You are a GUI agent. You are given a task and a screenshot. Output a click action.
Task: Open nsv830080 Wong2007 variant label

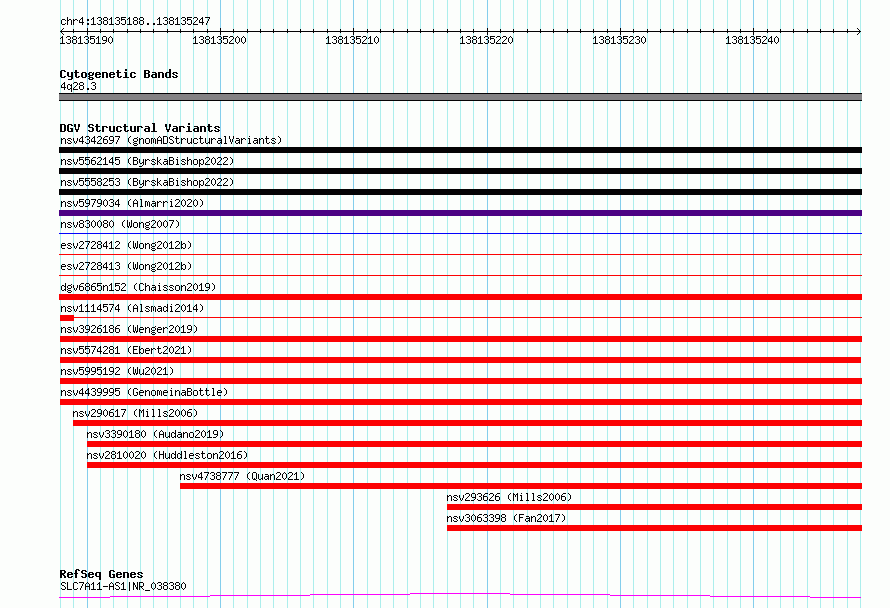tap(120, 224)
